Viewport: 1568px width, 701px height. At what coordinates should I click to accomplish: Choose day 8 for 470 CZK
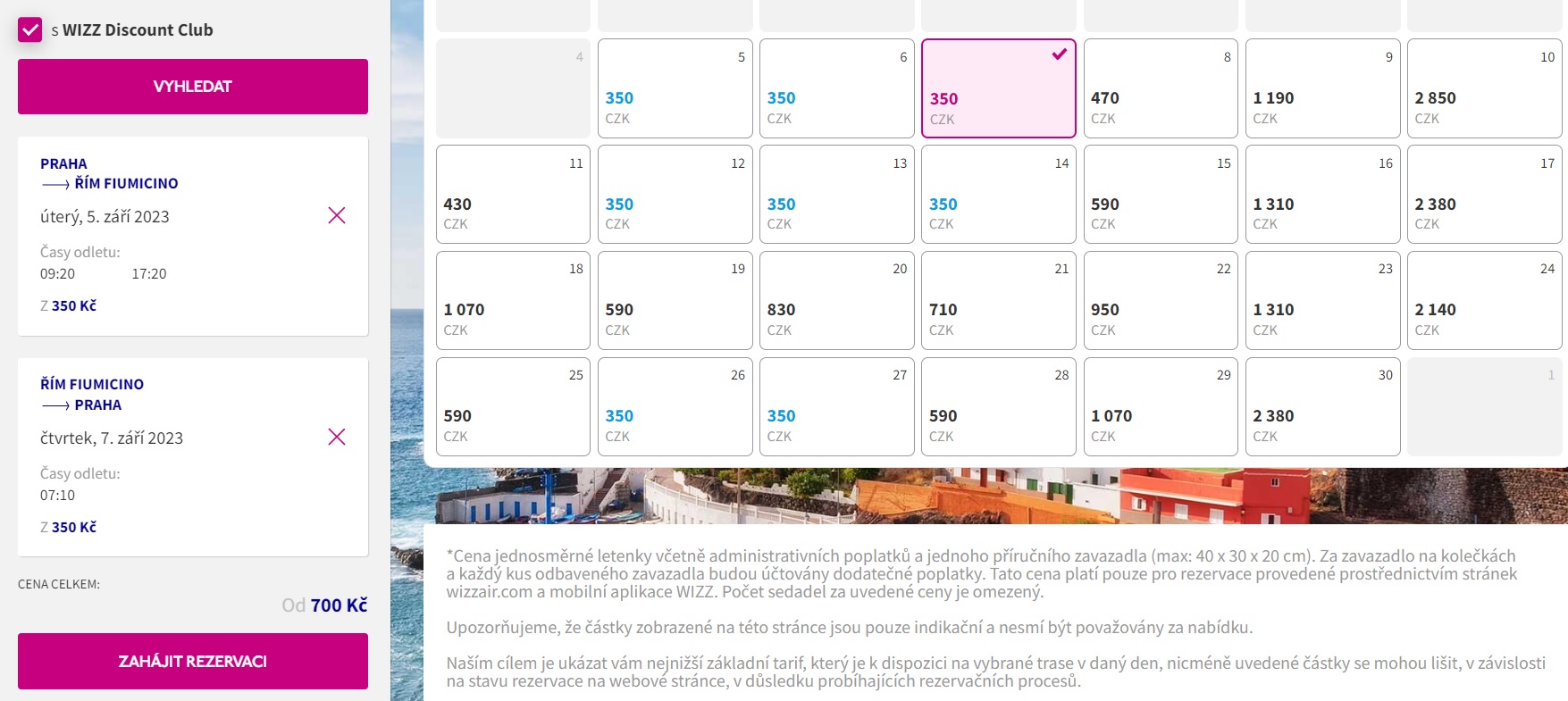click(1161, 88)
